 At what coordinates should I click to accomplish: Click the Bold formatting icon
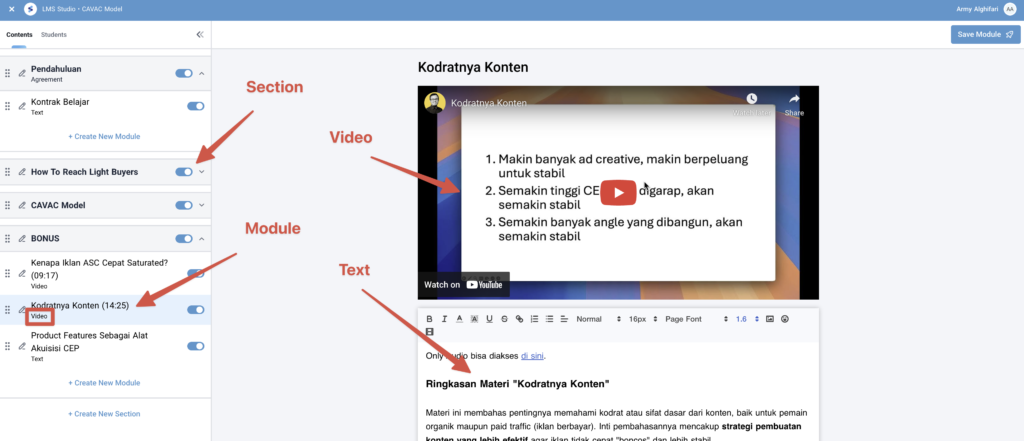(429, 319)
